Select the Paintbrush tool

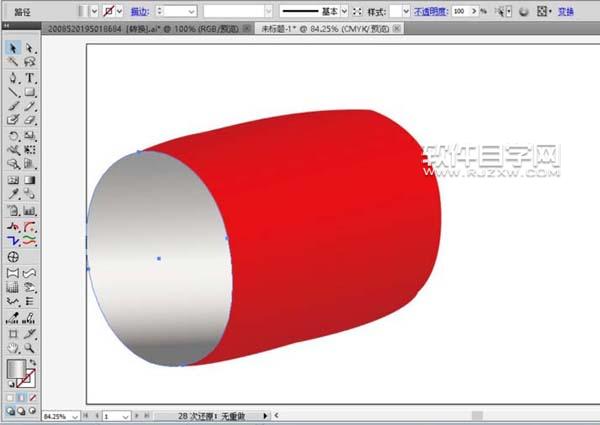point(13,106)
